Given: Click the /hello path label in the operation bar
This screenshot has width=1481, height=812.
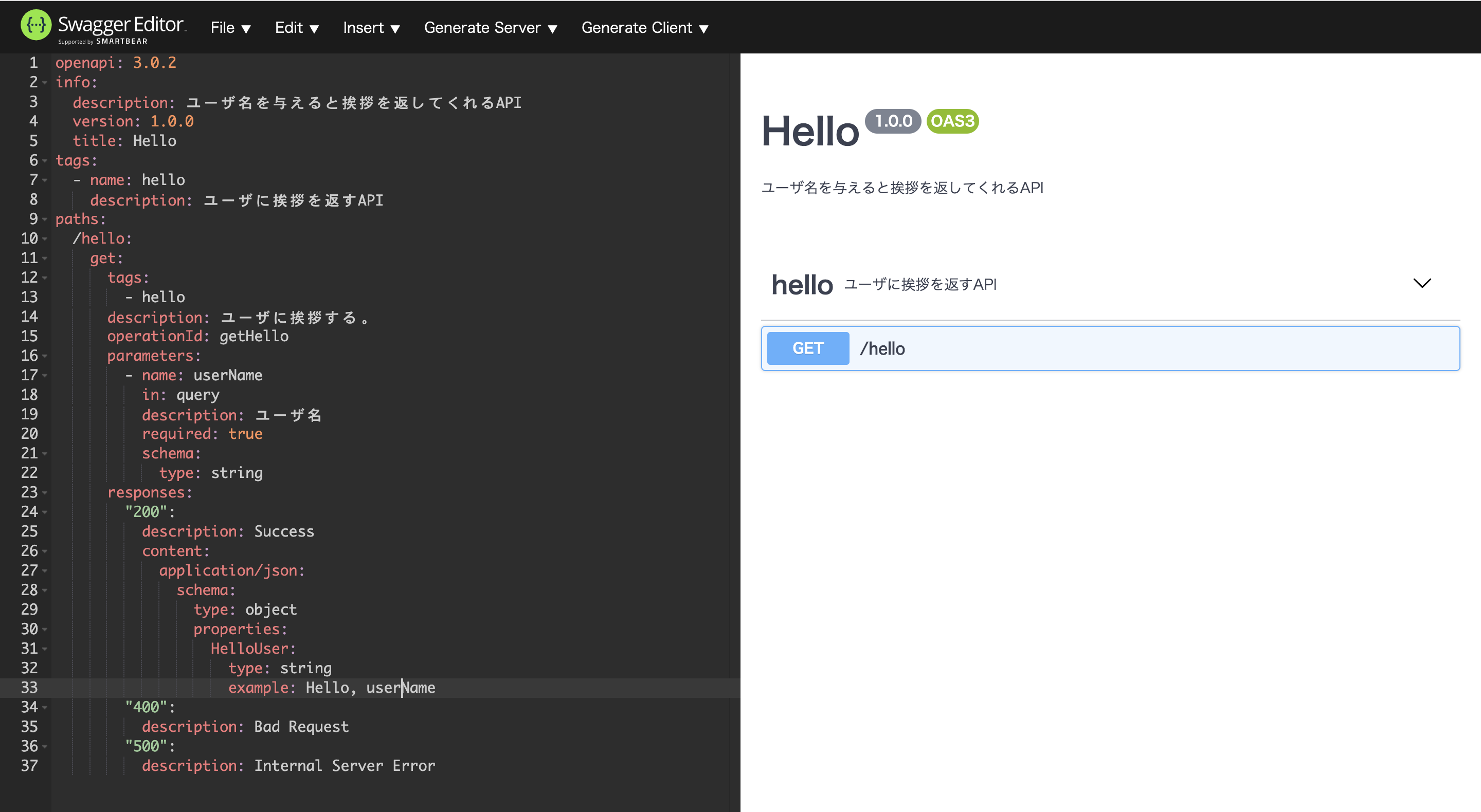Looking at the screenshot, I should pos(883,348).
